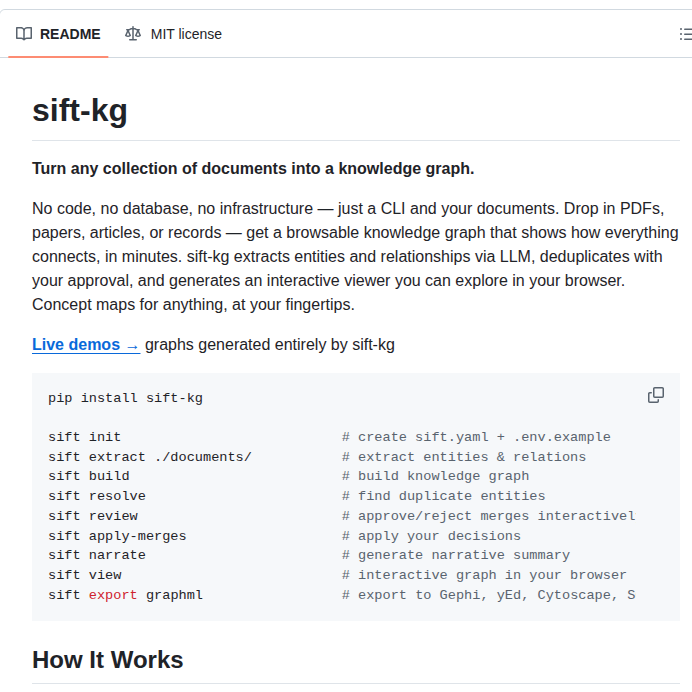Click the 'sift build' command
The height and width of the screenshot is (692, 692).
tap(89, 476)
